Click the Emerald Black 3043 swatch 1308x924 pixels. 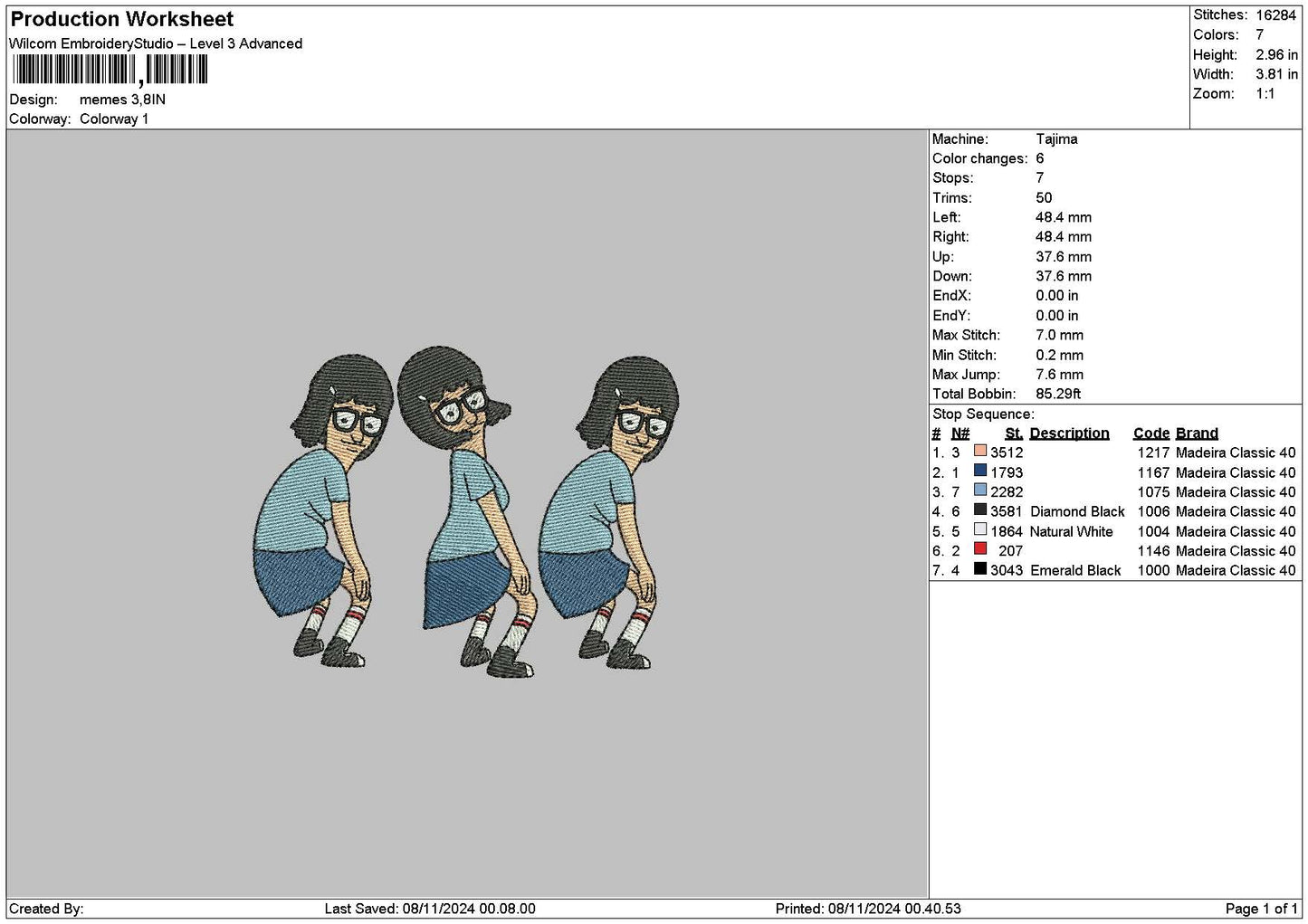click(979, 569)
